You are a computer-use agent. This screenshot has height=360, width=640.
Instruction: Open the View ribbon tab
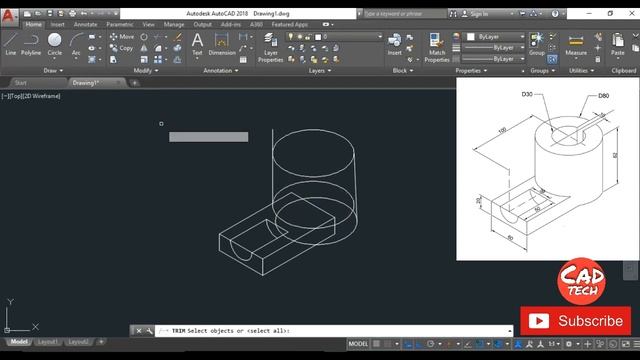148,24
